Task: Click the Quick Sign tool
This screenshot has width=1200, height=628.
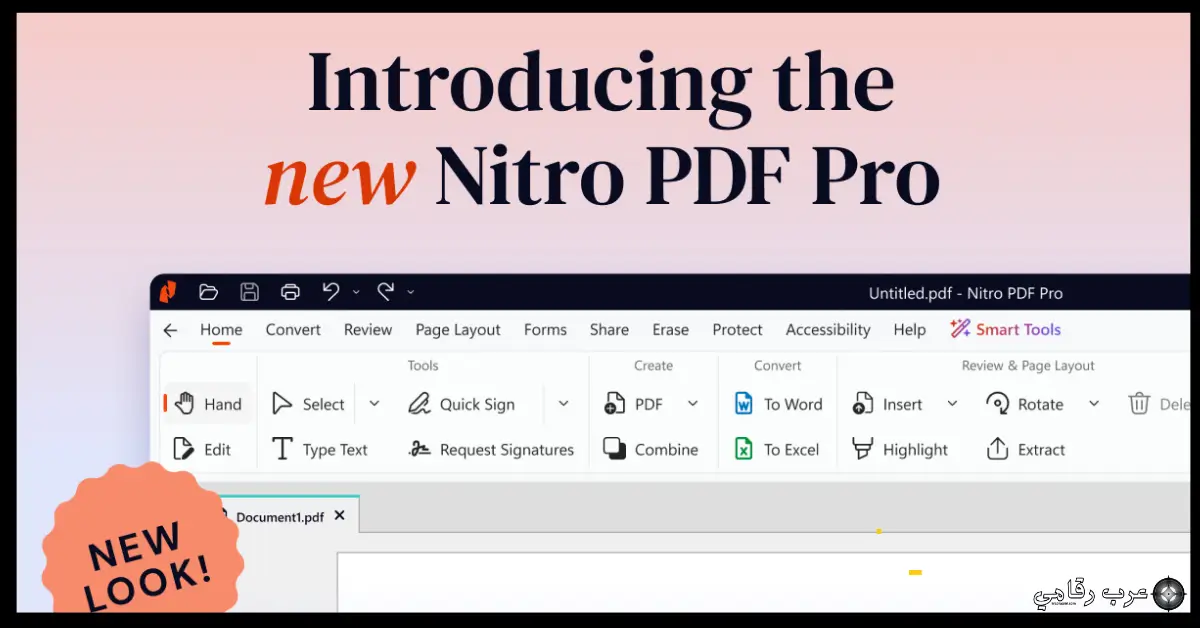Action: 462,404
